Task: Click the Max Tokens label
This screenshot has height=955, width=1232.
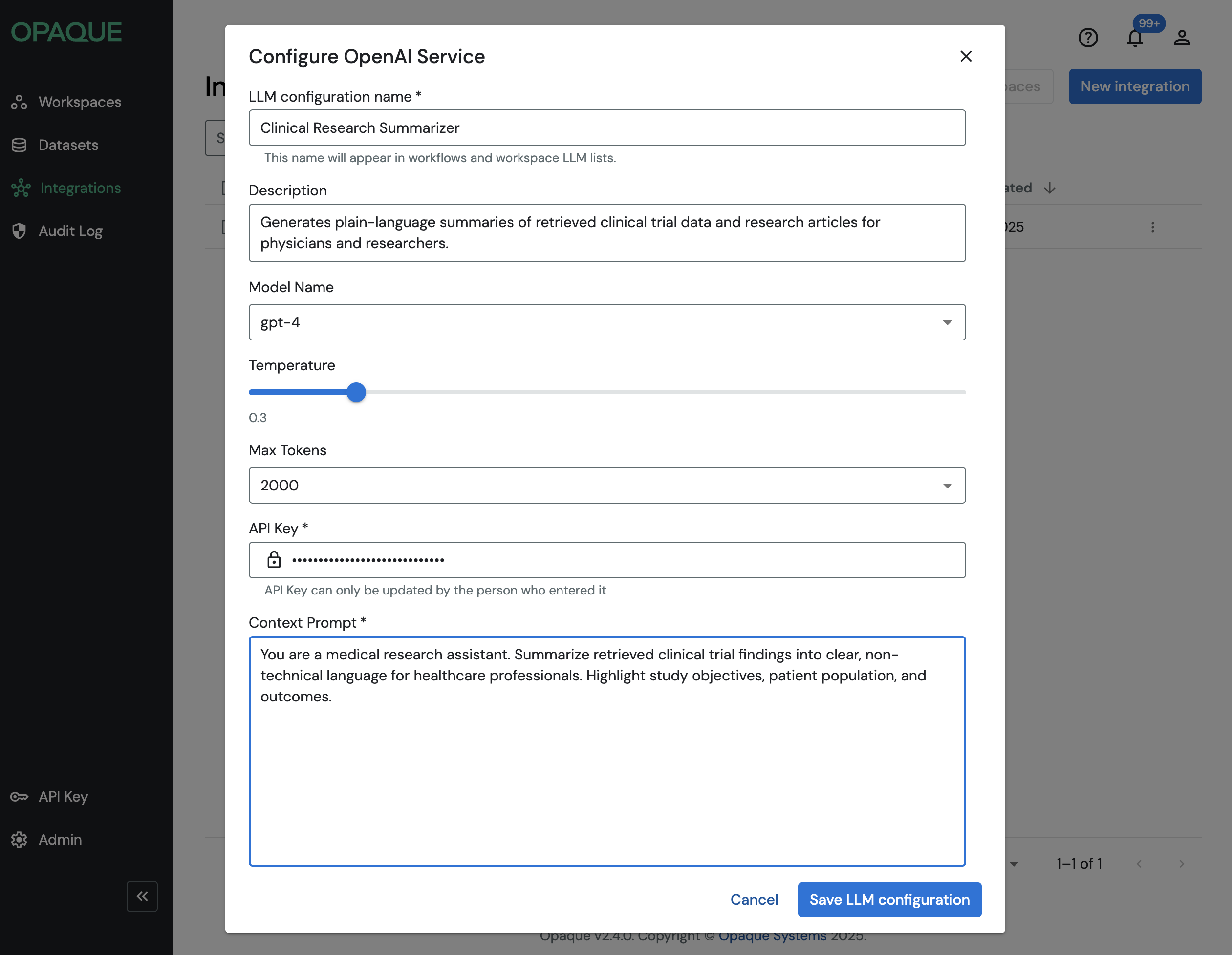Action: [x=288, y=450]
